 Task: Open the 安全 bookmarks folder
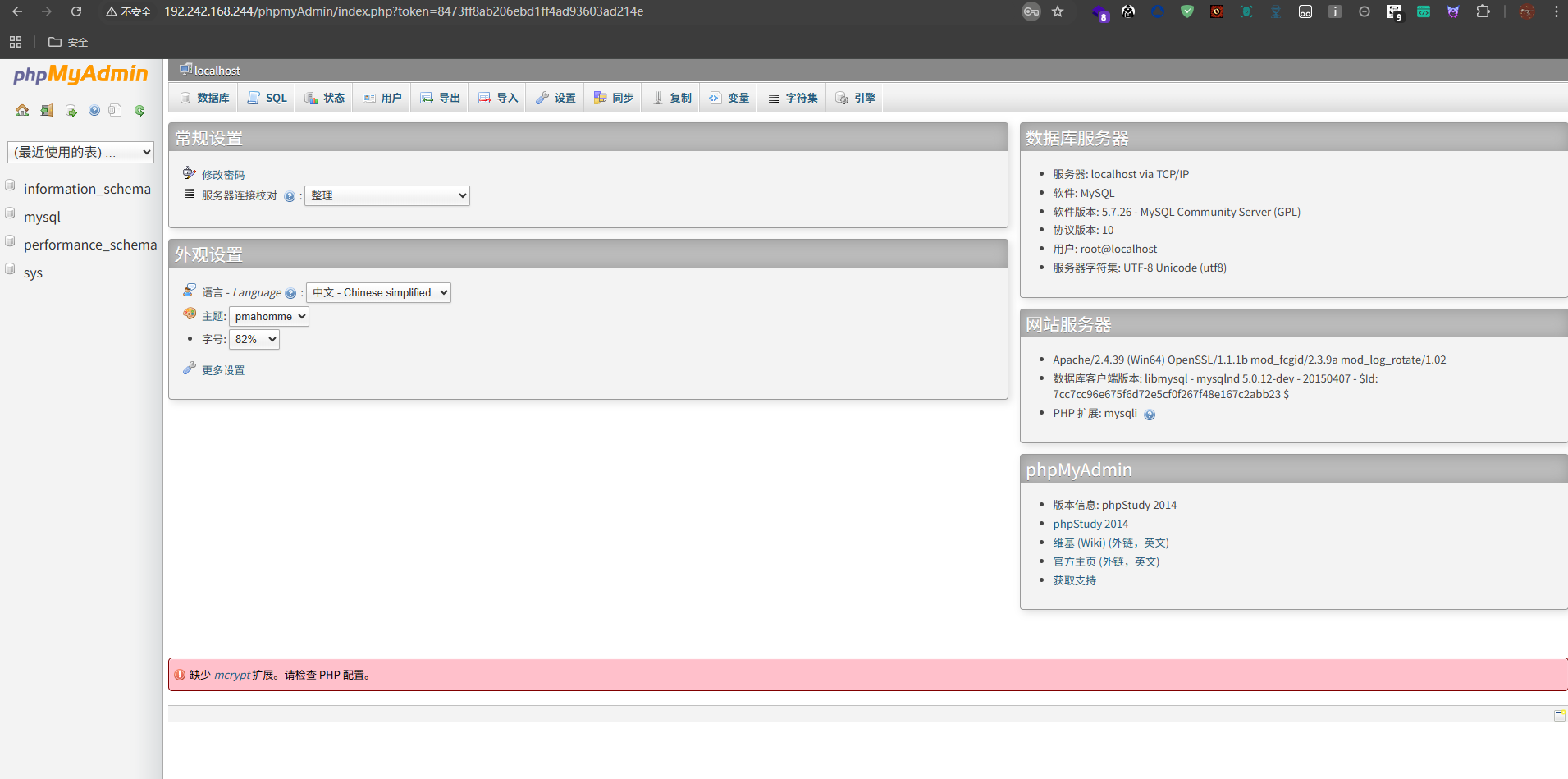pyautogui.click(x=68, y=42)
